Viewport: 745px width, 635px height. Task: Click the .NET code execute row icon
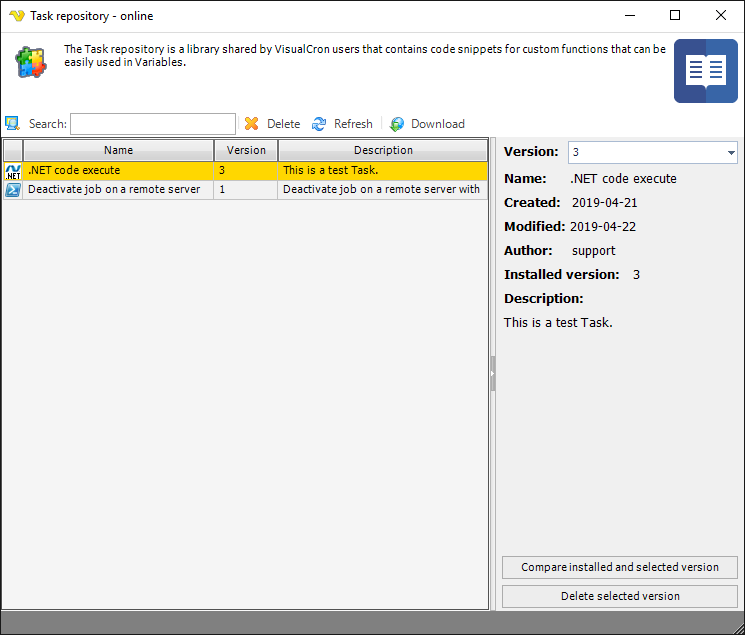click(13, 171)
